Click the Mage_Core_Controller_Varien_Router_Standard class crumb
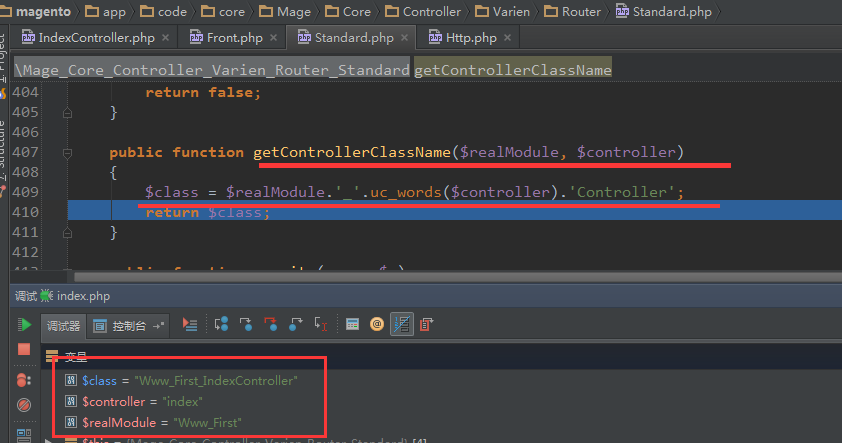The image size is (842, 443). click(212, 69)
